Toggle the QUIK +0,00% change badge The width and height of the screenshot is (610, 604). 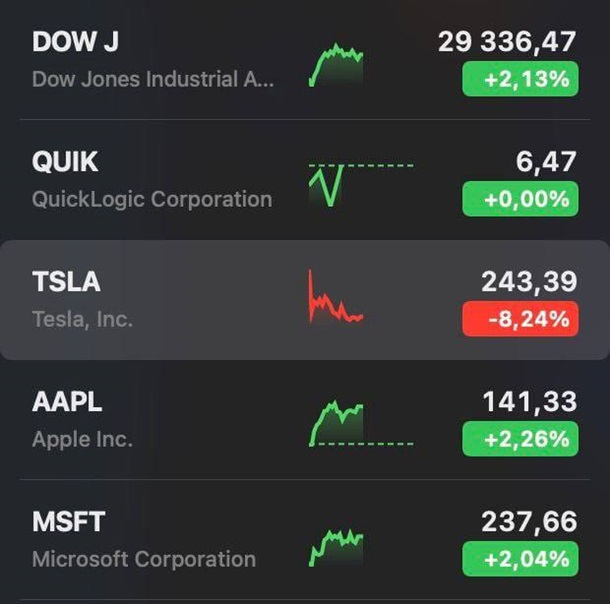point(520,200)
